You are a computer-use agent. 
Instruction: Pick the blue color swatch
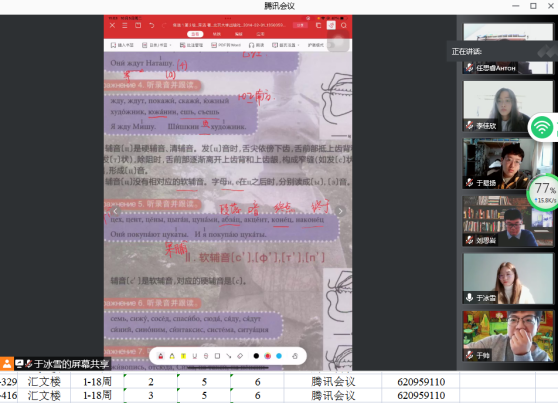(279, 356)
